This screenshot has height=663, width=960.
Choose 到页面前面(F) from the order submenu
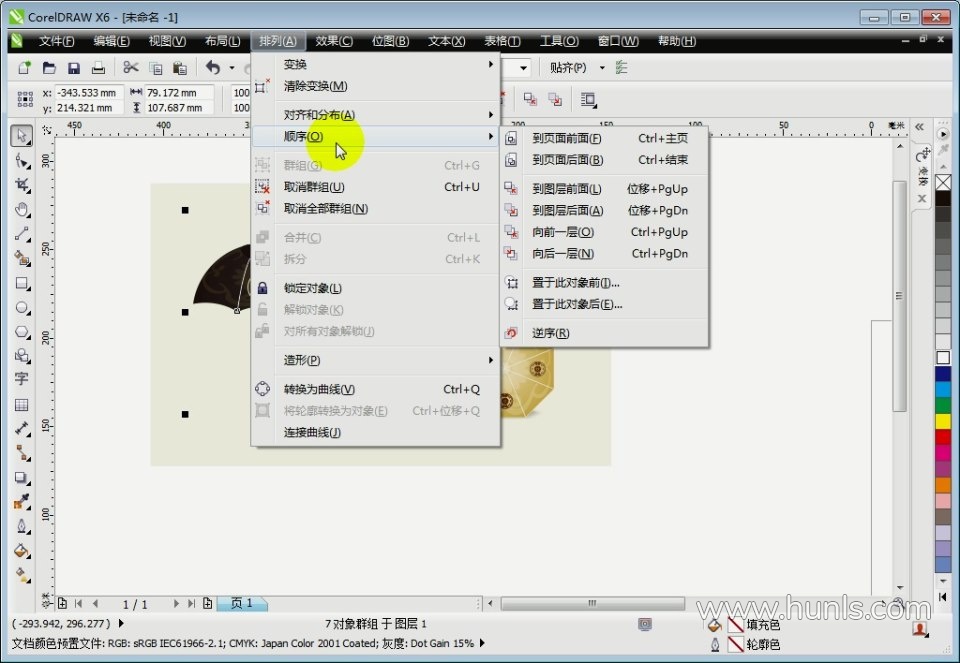[566, 139]
